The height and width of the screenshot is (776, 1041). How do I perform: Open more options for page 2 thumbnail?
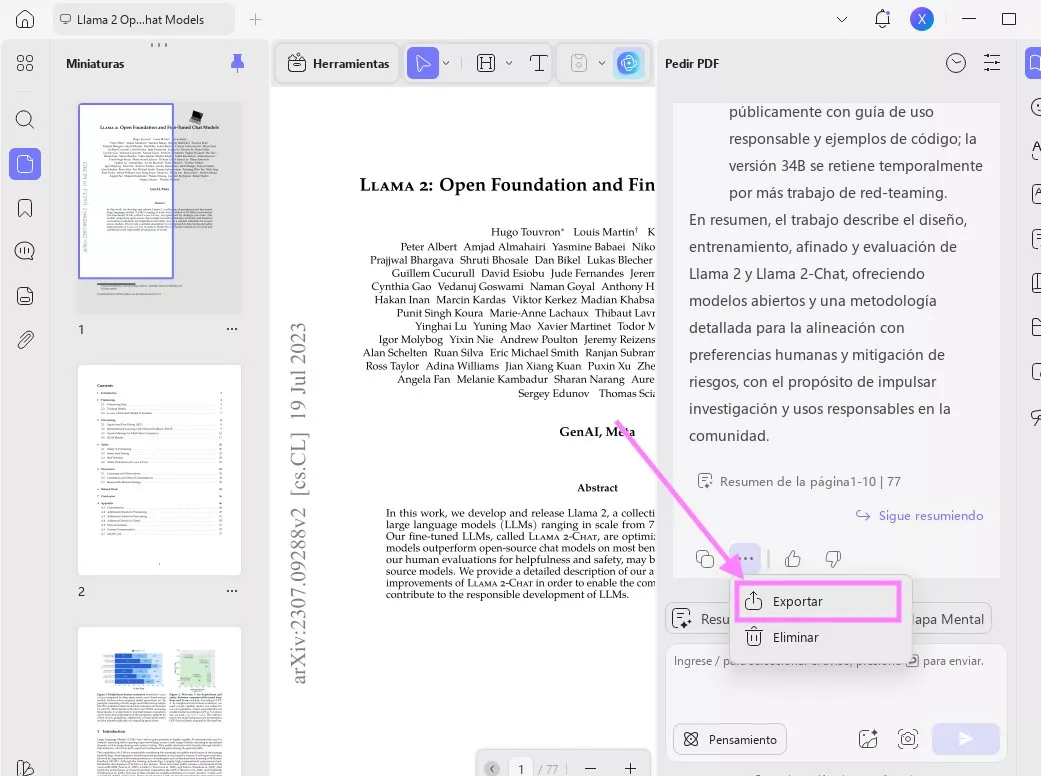(231, 591)
